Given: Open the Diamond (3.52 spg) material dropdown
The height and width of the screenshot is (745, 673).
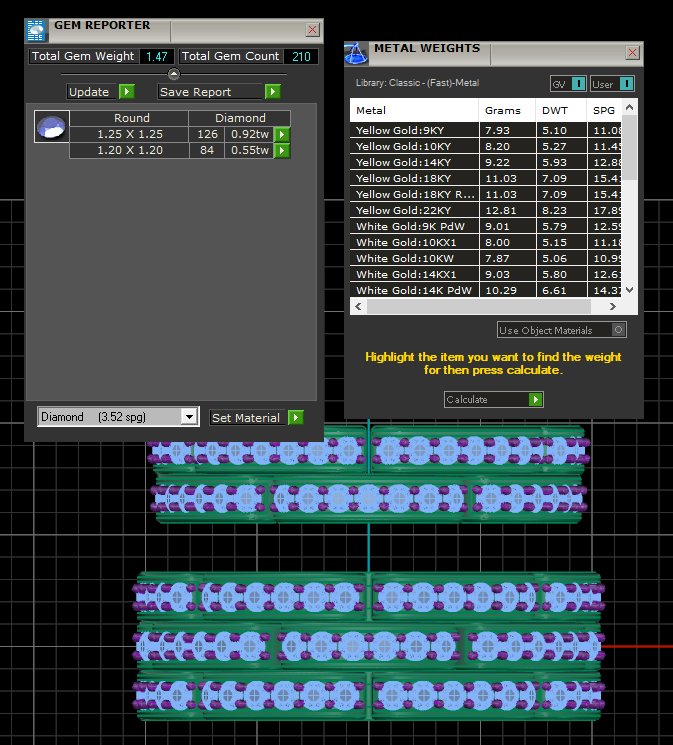Looking at the screenshot, I should [118, 417].
